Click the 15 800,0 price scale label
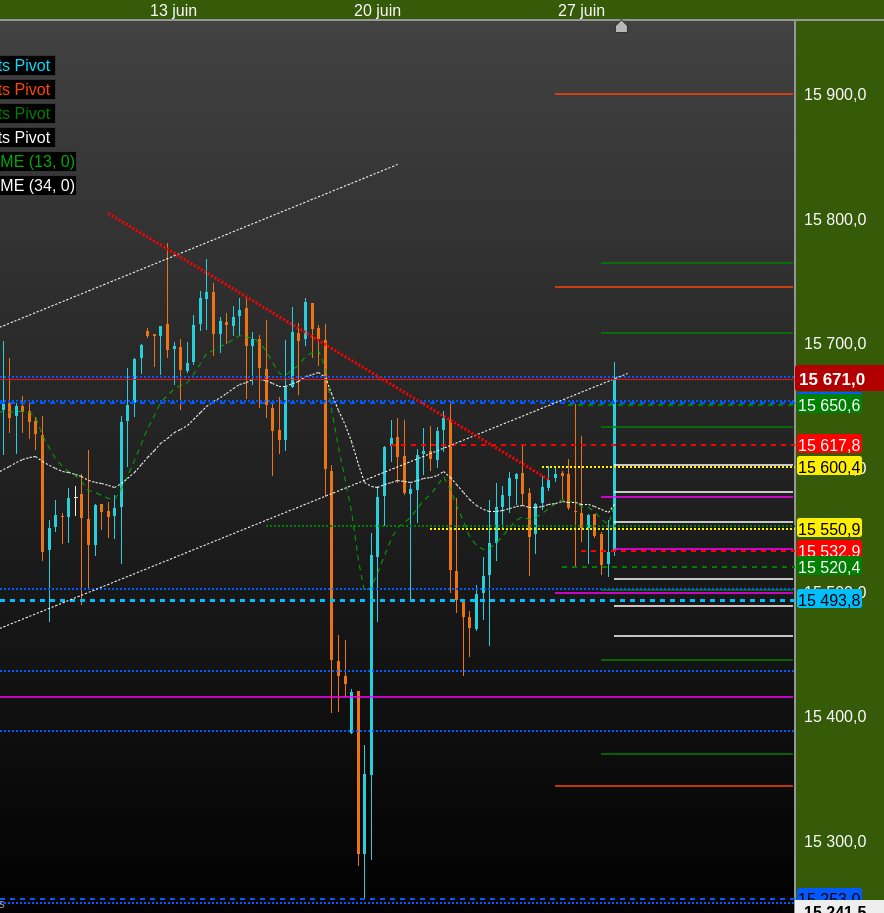The height and width of the screenshot is (913, 884). point(835,220)
